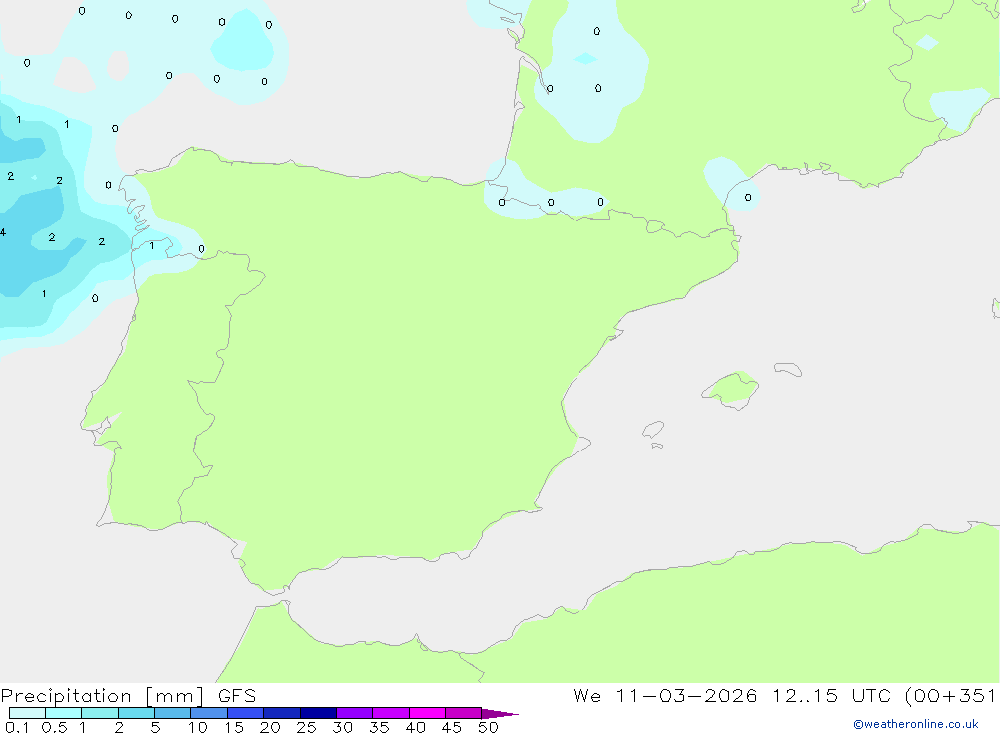Click the 'We 11-03-2026 12..15 UTC' timestamp
Screen dimensions: 1000x733
point(732,695)
